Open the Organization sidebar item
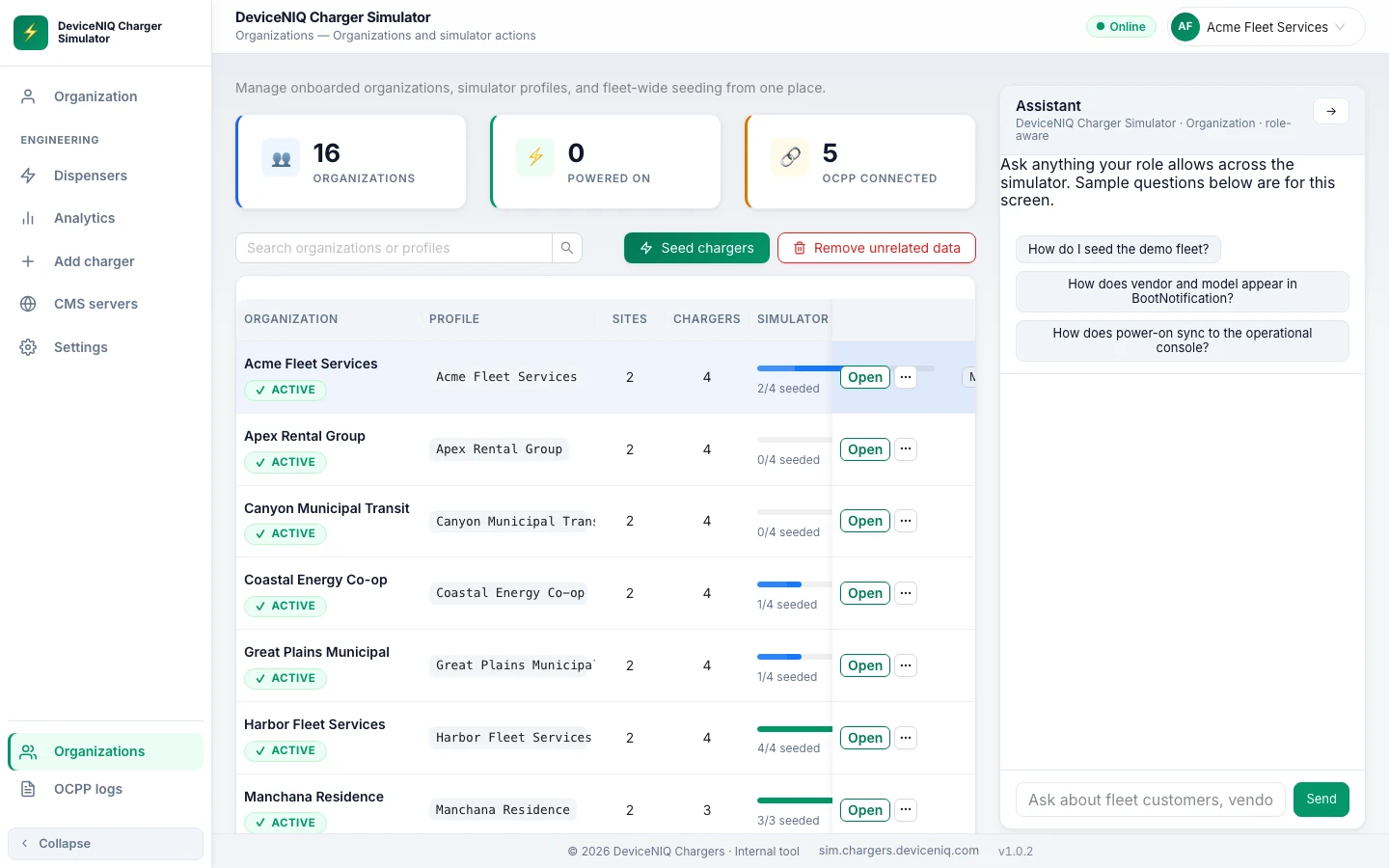Viewport: 1389px width, 868px height. coord(106,96)
